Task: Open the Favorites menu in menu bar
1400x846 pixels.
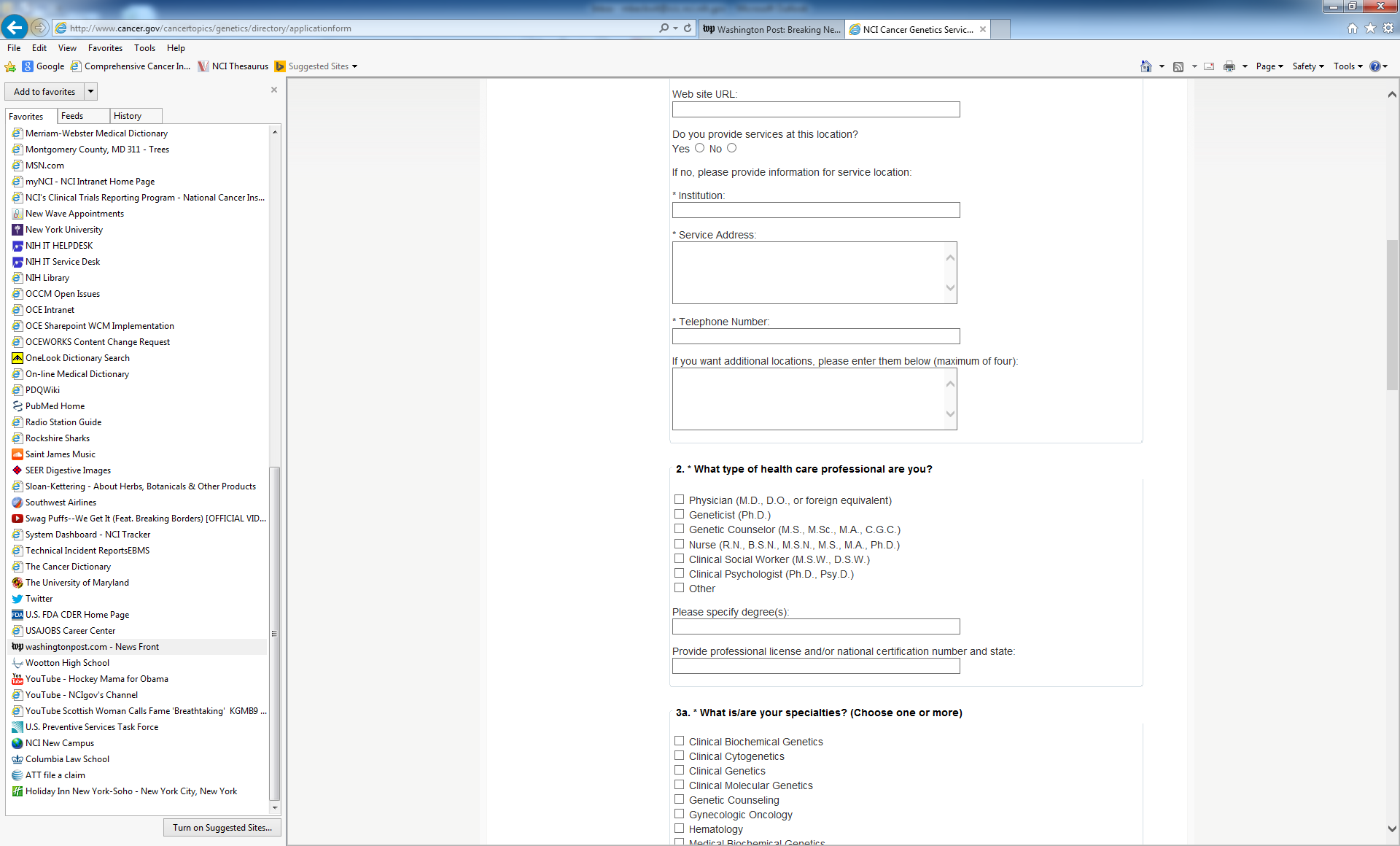Action: pos(105,48)
